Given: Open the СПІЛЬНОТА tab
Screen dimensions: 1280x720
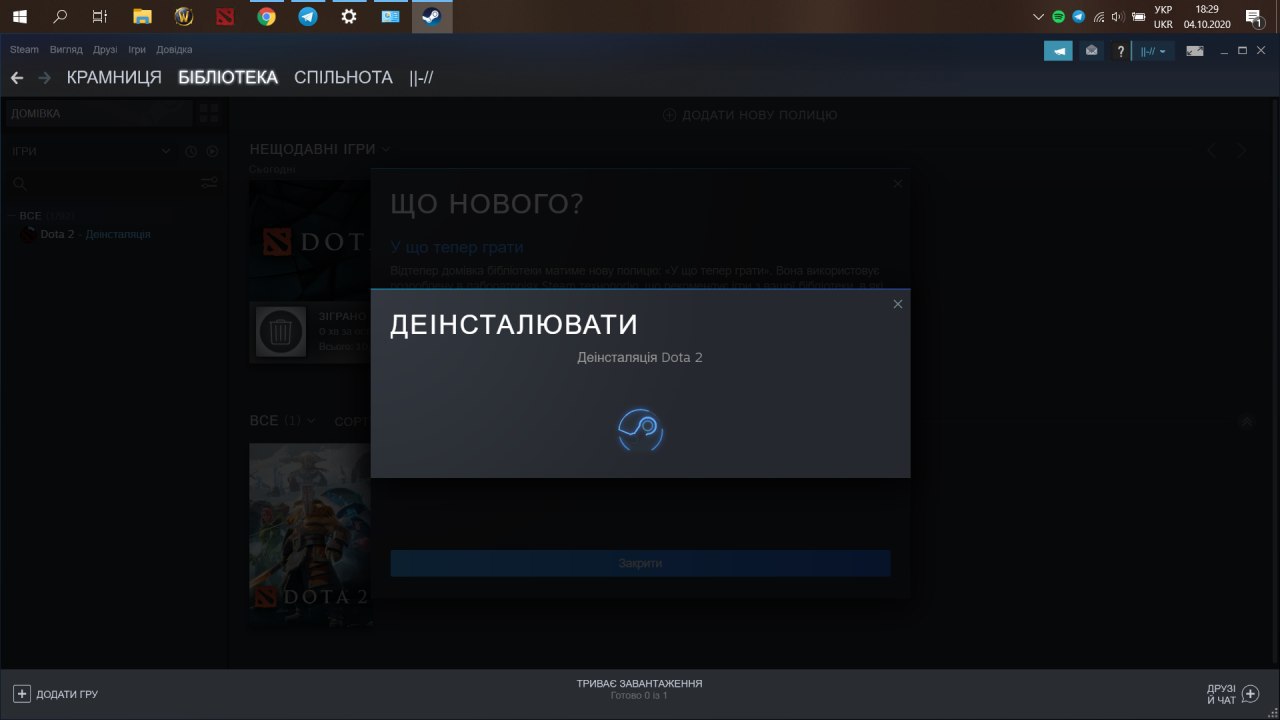Looking at the screenshot, I should 343,78.
